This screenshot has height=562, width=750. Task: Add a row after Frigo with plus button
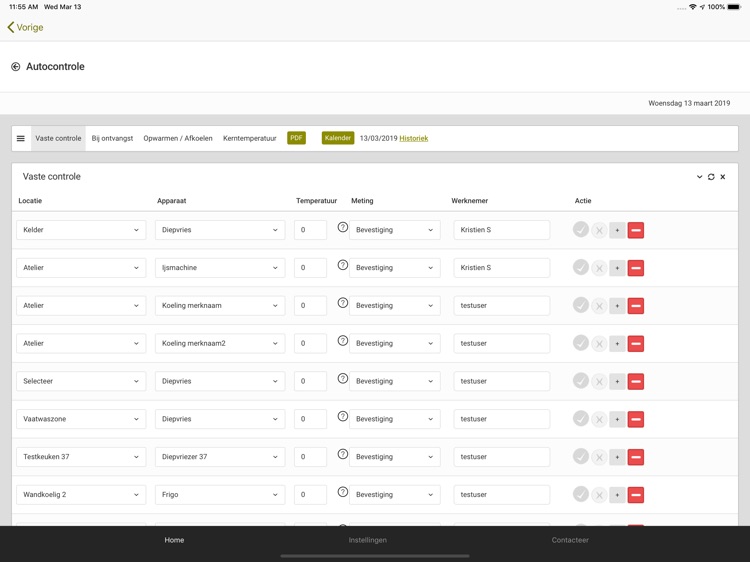click(x=617, y=495)
